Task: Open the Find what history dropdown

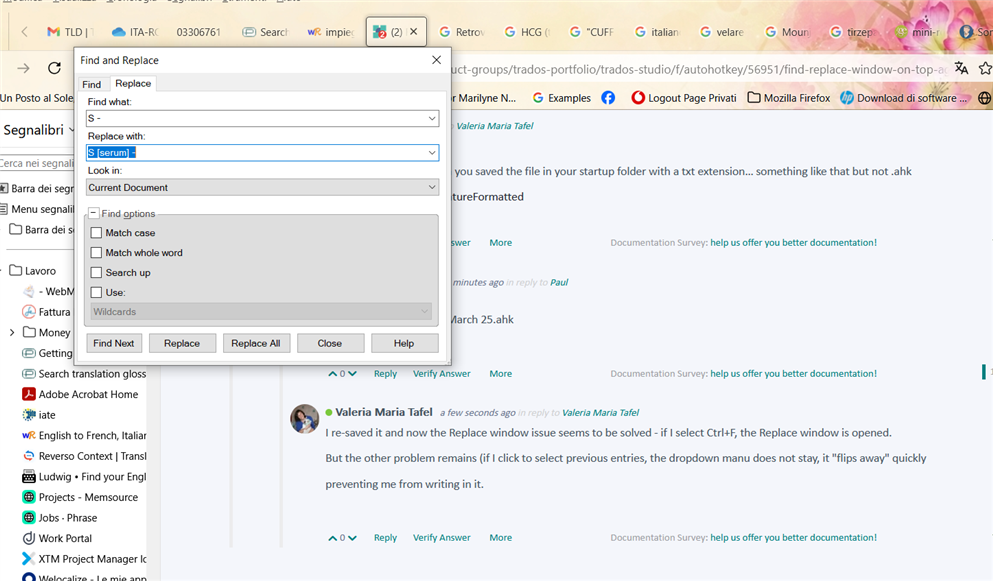Action: tap(431, 118)
